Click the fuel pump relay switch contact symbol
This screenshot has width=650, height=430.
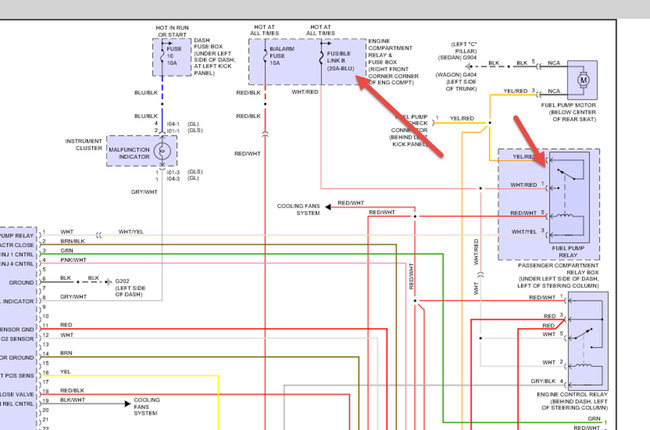(566, 174)
